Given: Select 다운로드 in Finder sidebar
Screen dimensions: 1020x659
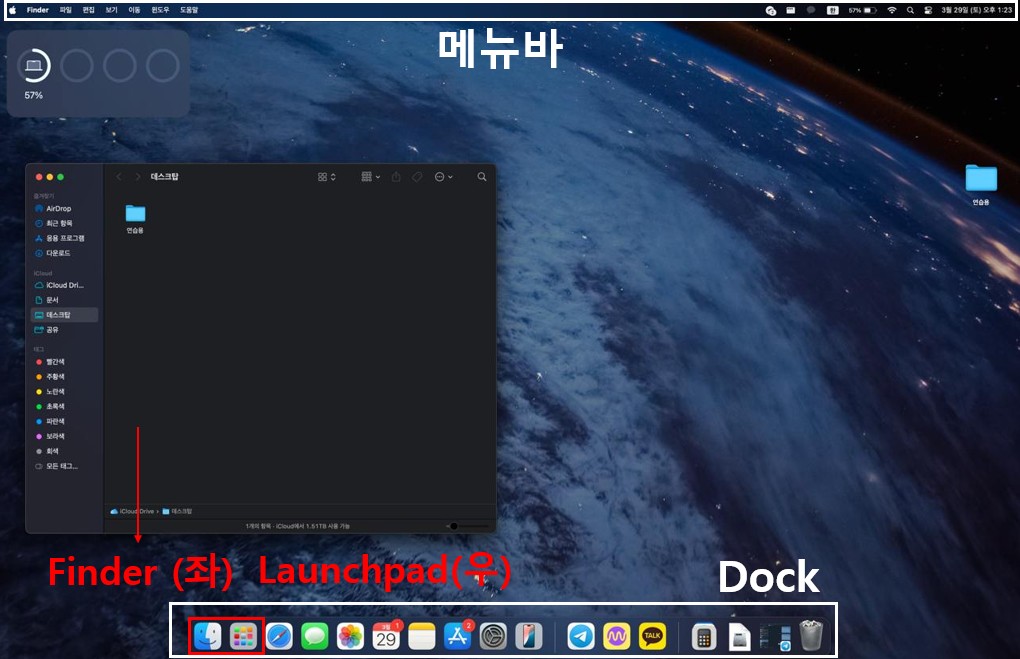Looking at the screenshot, I should pyautogui.click(x=64, y=253).
